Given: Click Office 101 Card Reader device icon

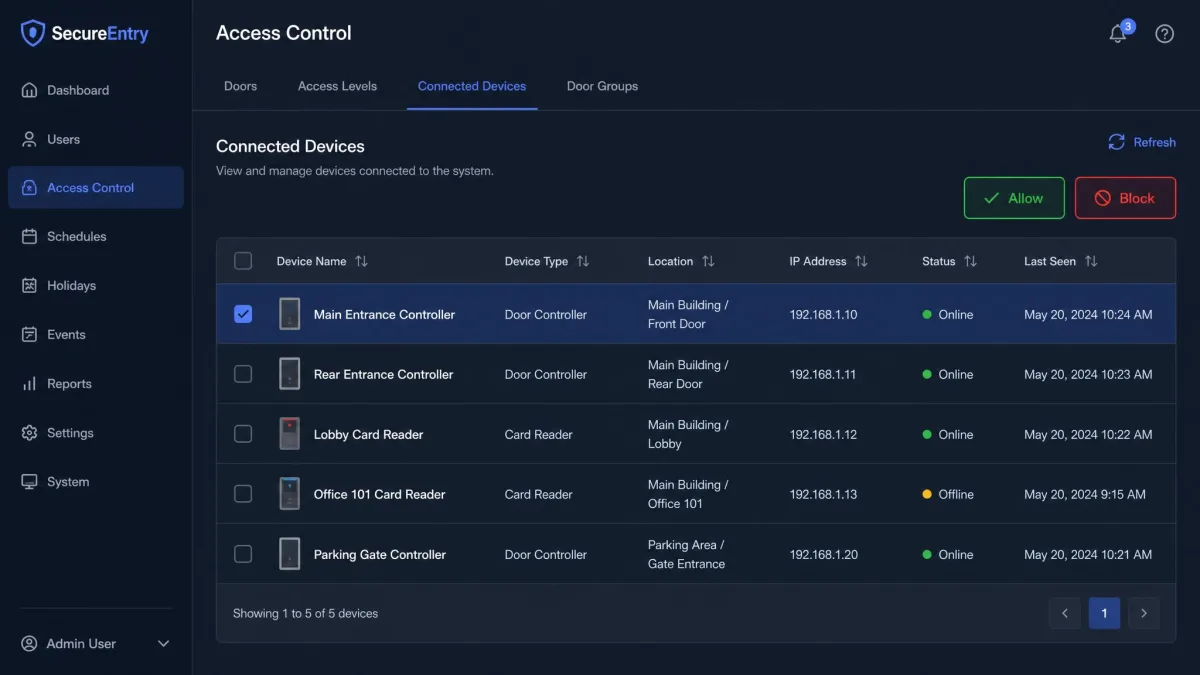Looking at the screenshot, I should click(x=289, y=494).
